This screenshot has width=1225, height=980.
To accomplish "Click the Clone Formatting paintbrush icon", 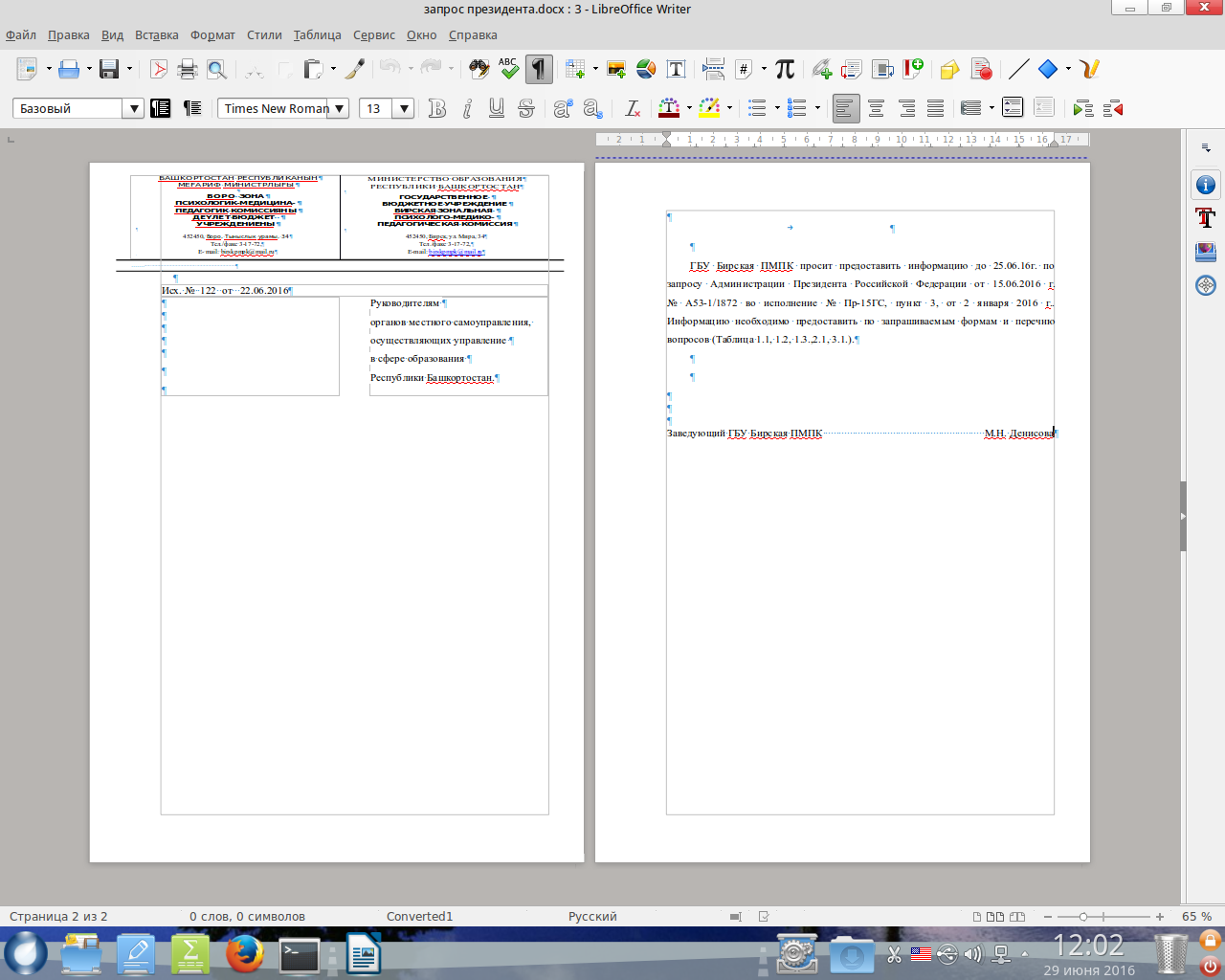I will (355, 69).
